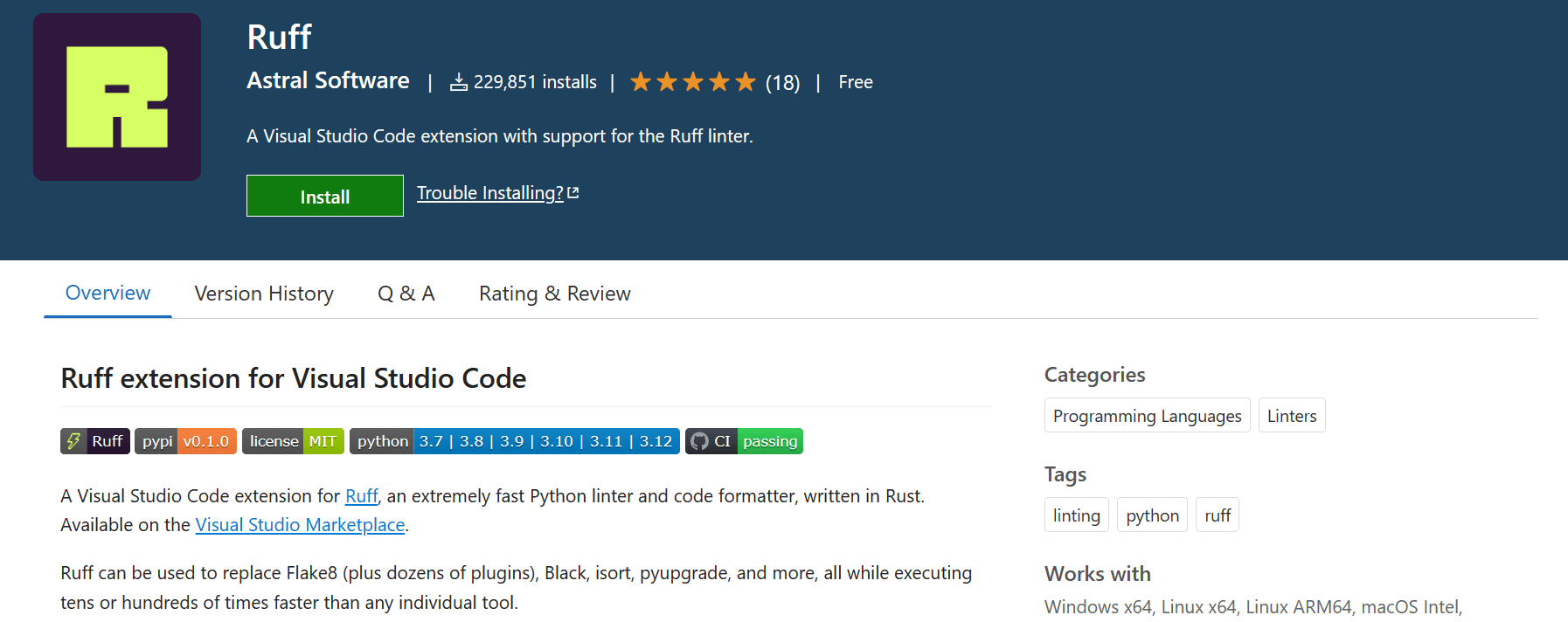This screenshot has width=1568, height=622.
Task: Open the Rating & Review tab
Action: pyautogui.click(x=555, y=294)
